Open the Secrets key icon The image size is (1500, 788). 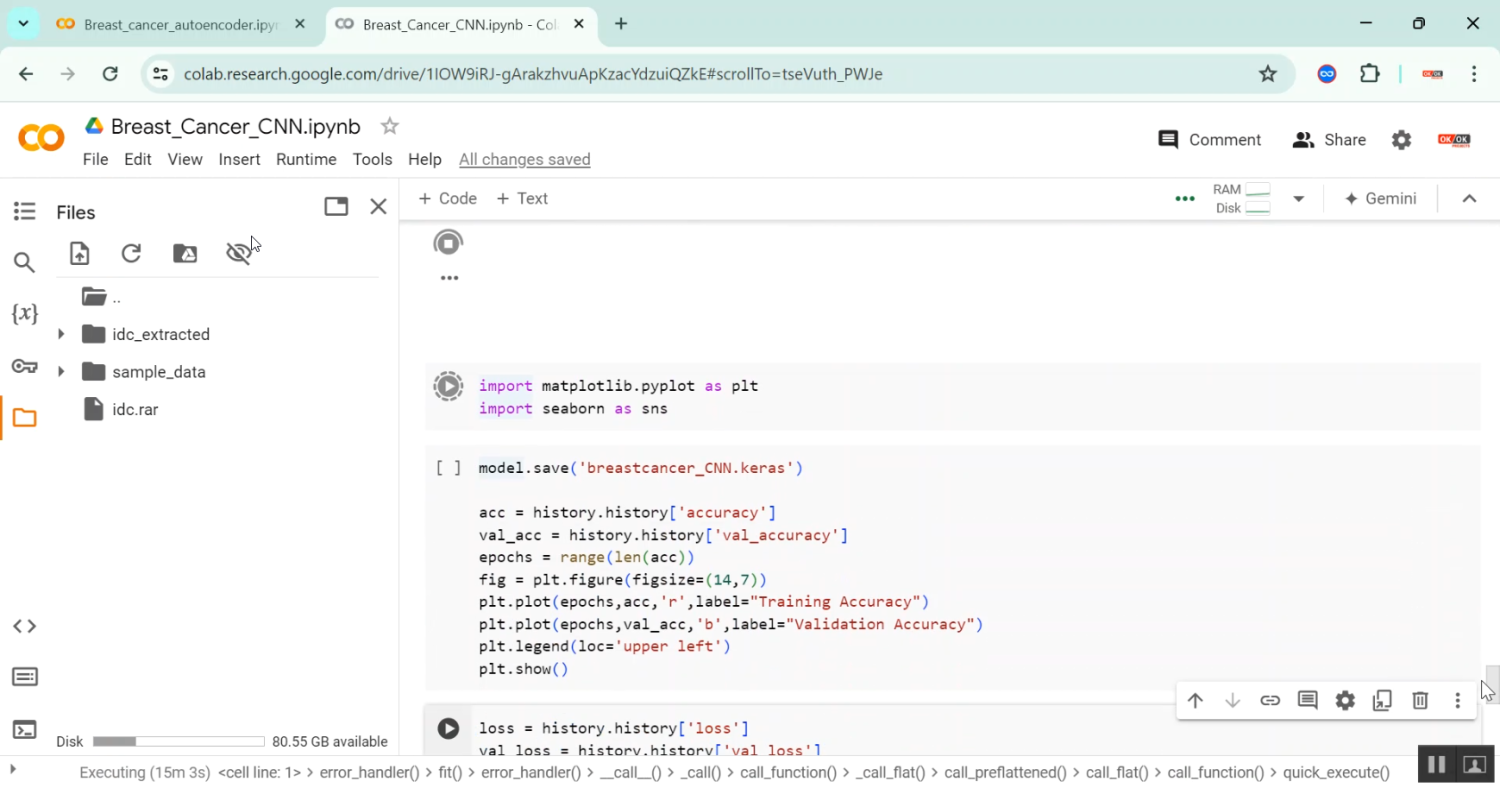pos(24,366)
